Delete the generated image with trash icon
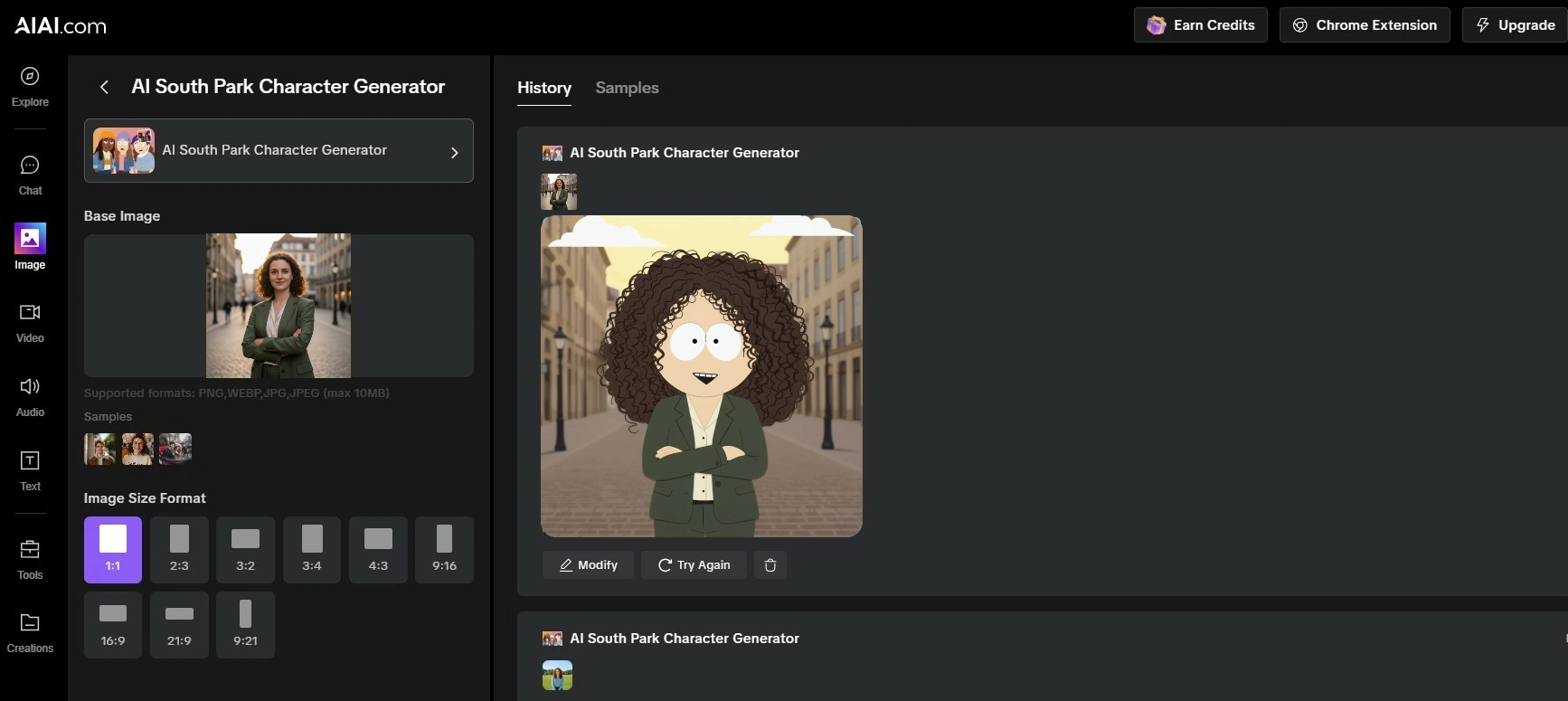 click(770, 565)
